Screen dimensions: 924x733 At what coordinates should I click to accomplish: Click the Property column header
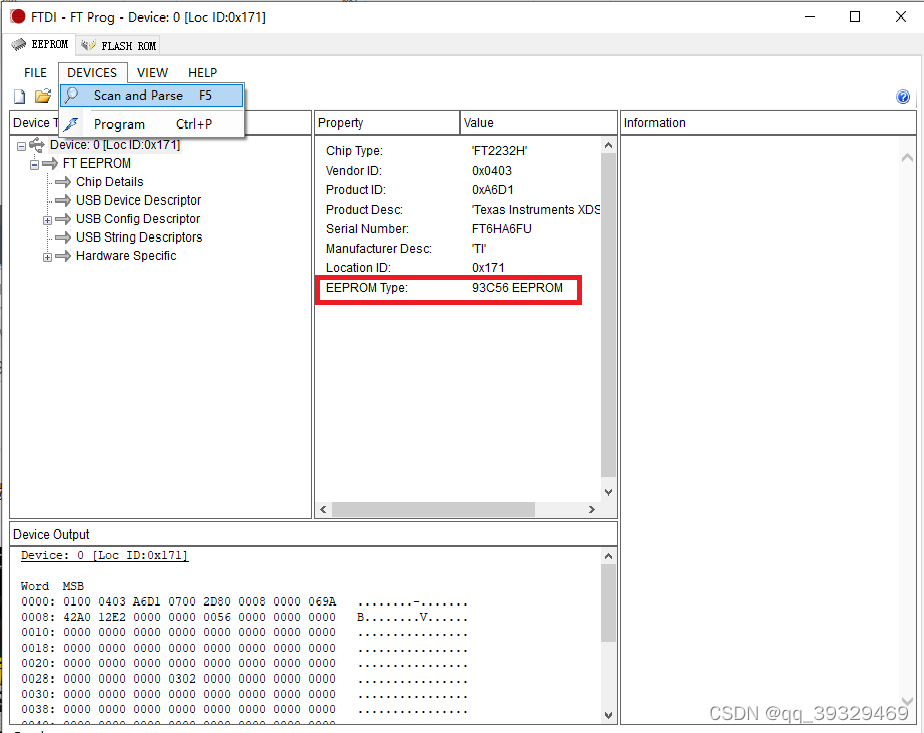coord(387,123)
